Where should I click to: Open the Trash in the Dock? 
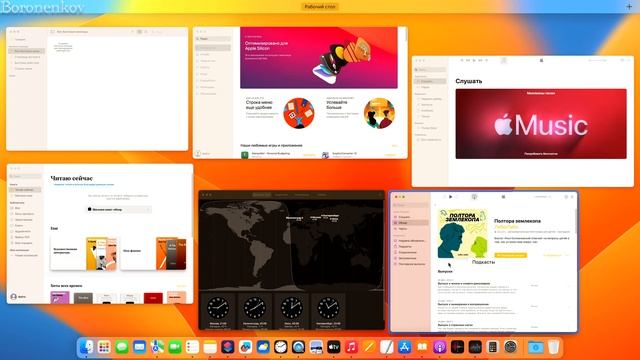[553, 347]
